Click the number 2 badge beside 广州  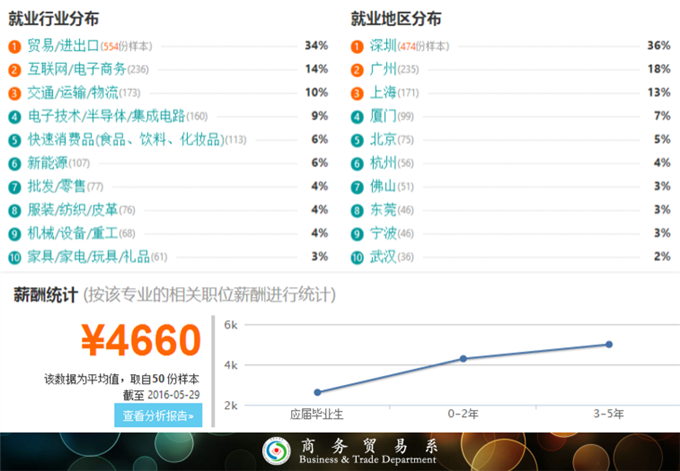(357, 70)
